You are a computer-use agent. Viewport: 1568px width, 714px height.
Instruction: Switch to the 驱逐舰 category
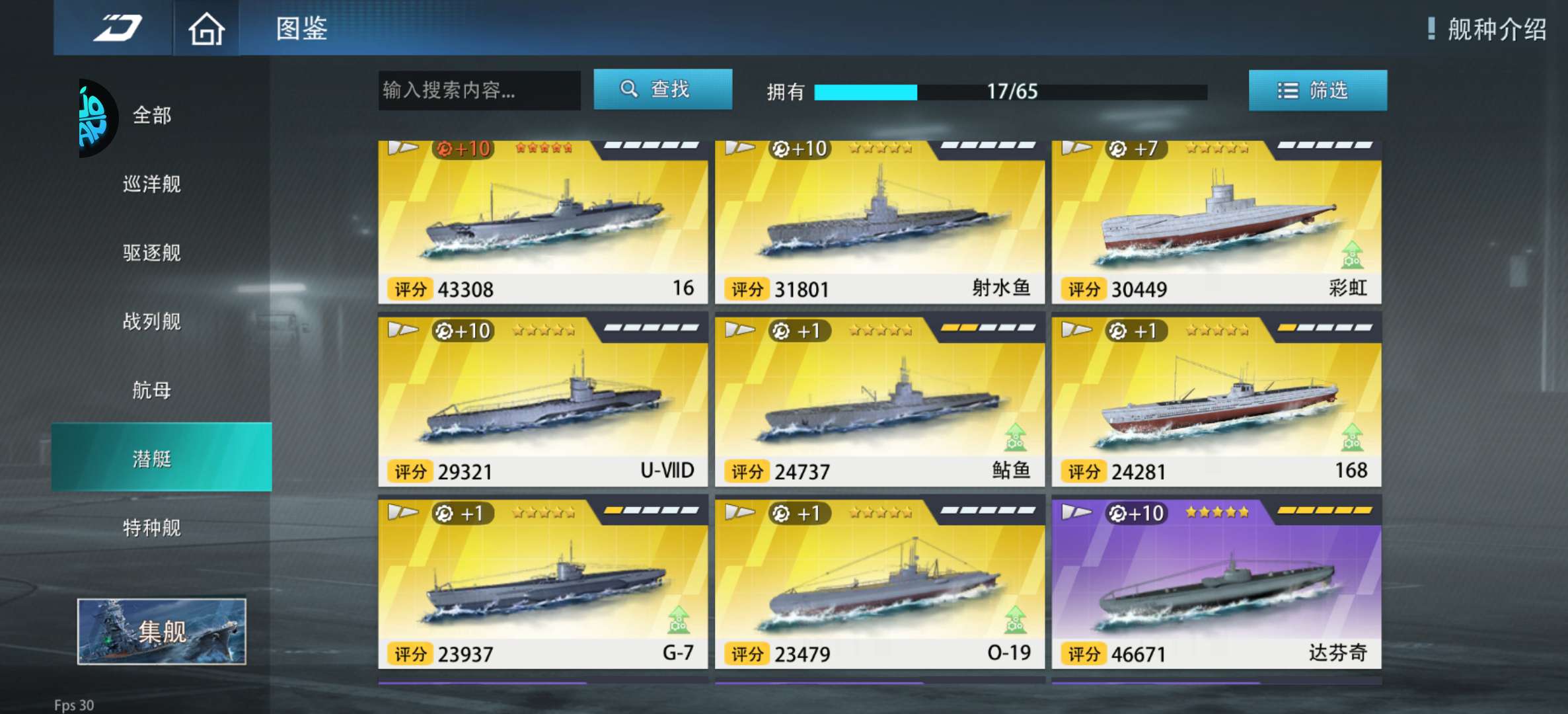pos(152,253)
